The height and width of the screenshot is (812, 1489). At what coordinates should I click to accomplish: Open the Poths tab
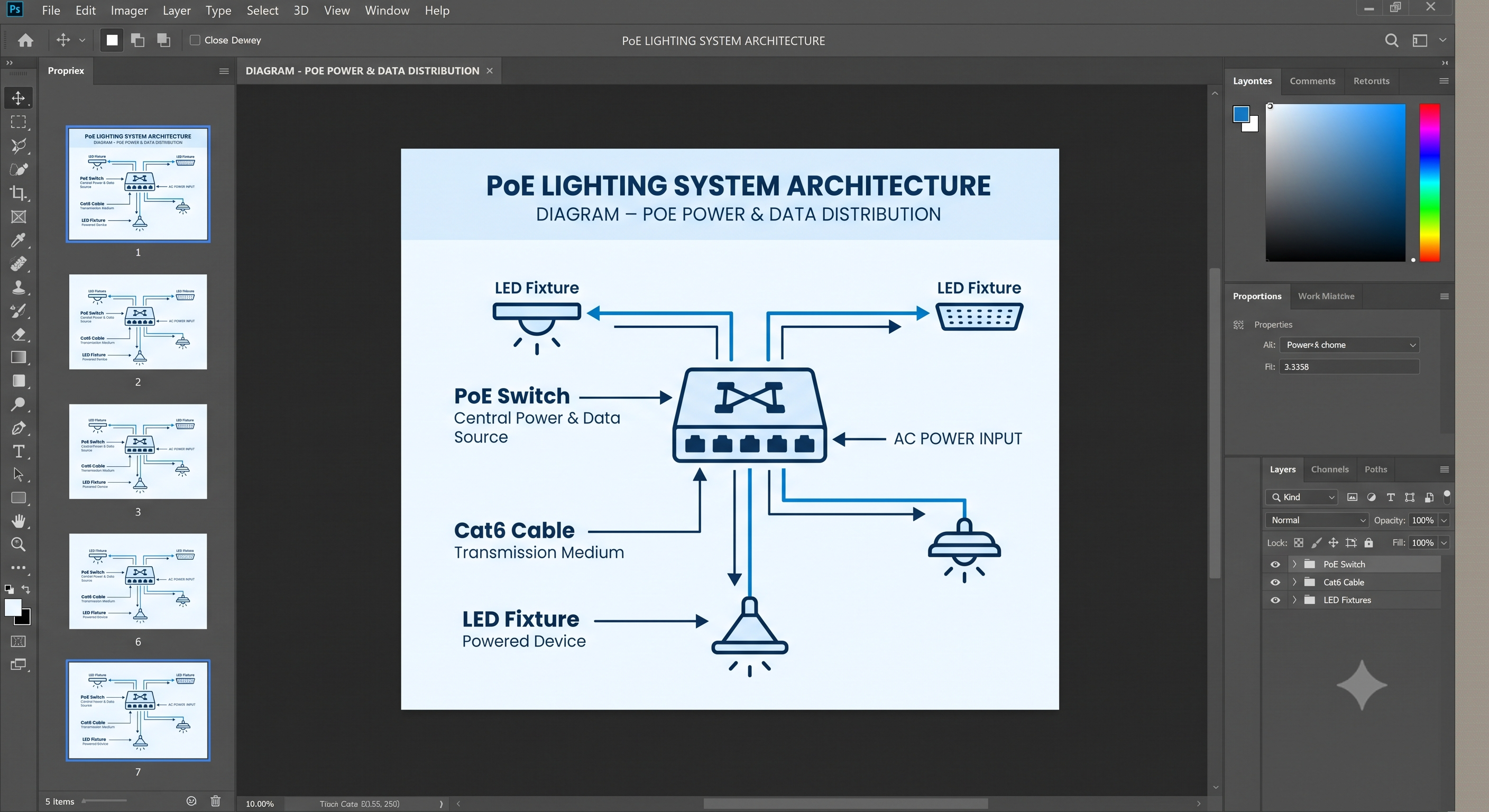tap(1376, 469)
